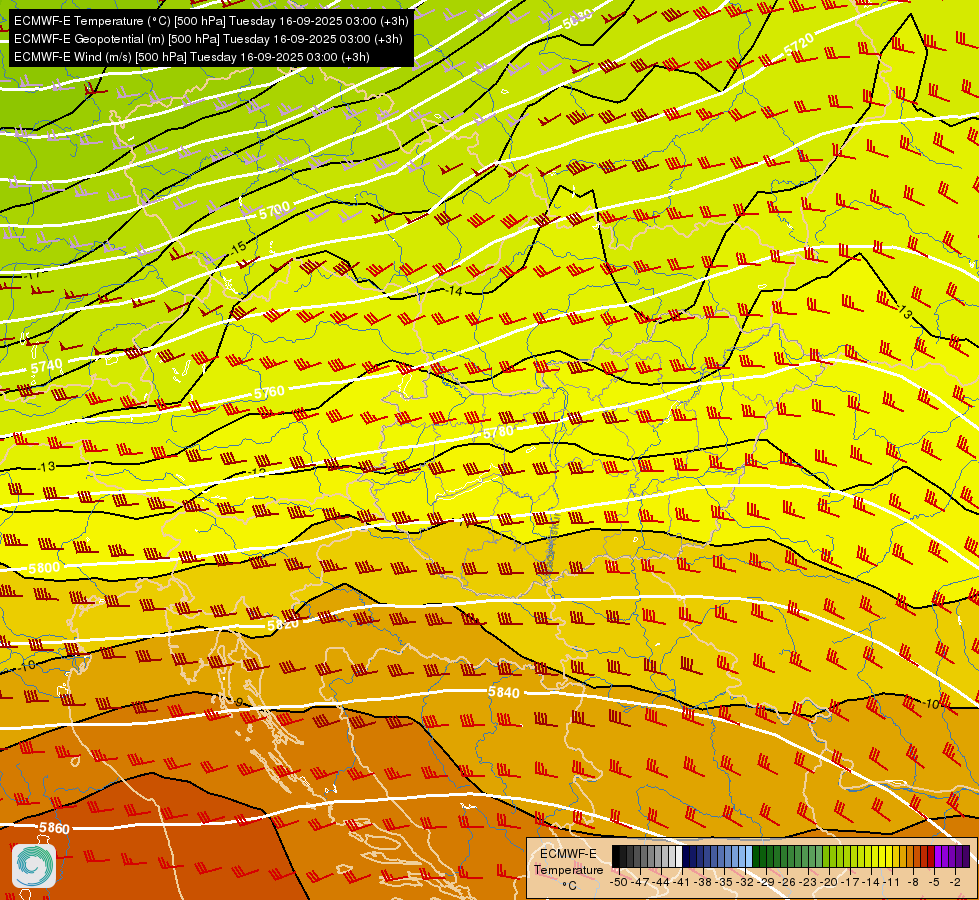
Task: Click the 5760 geopotential contour label
Action: (x=269, y=393)
